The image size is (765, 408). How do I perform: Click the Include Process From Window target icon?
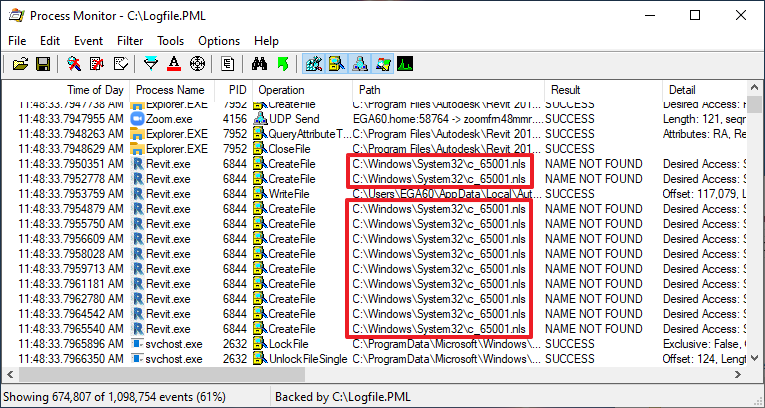(197, 64)
